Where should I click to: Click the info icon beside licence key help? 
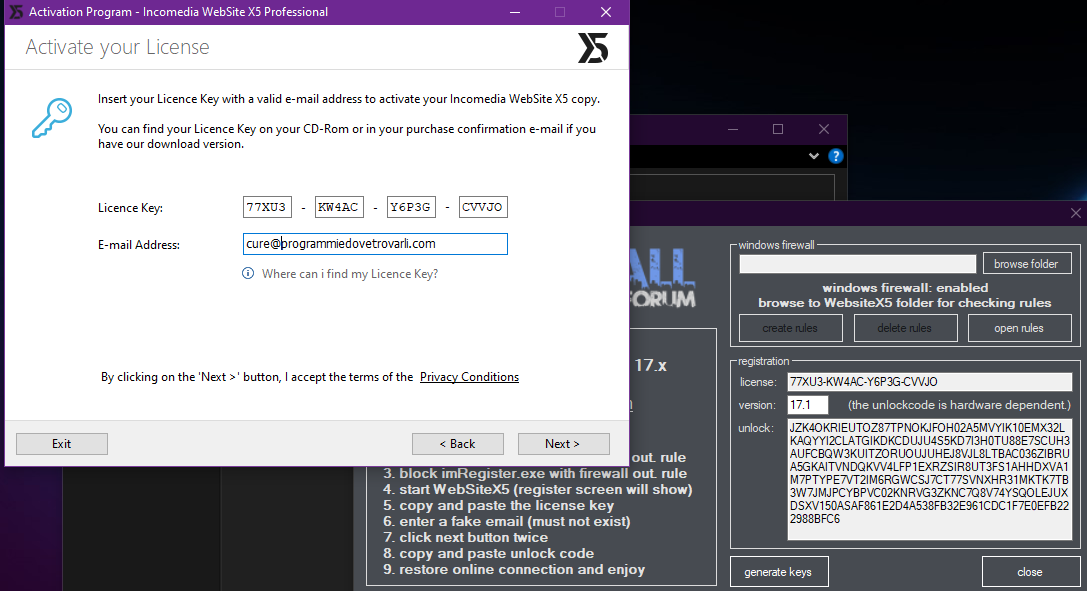click(x=247, y=274)
